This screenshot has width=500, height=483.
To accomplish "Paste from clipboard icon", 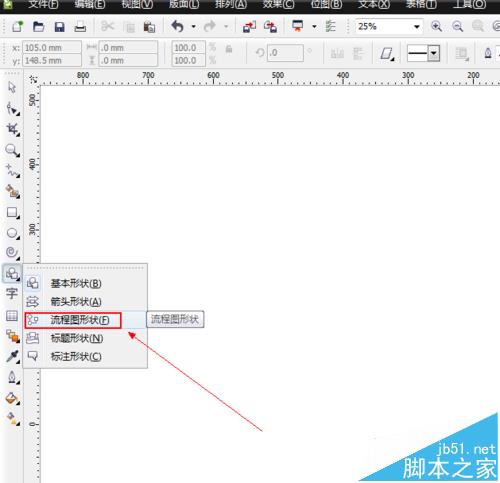I will pos(149,27).
